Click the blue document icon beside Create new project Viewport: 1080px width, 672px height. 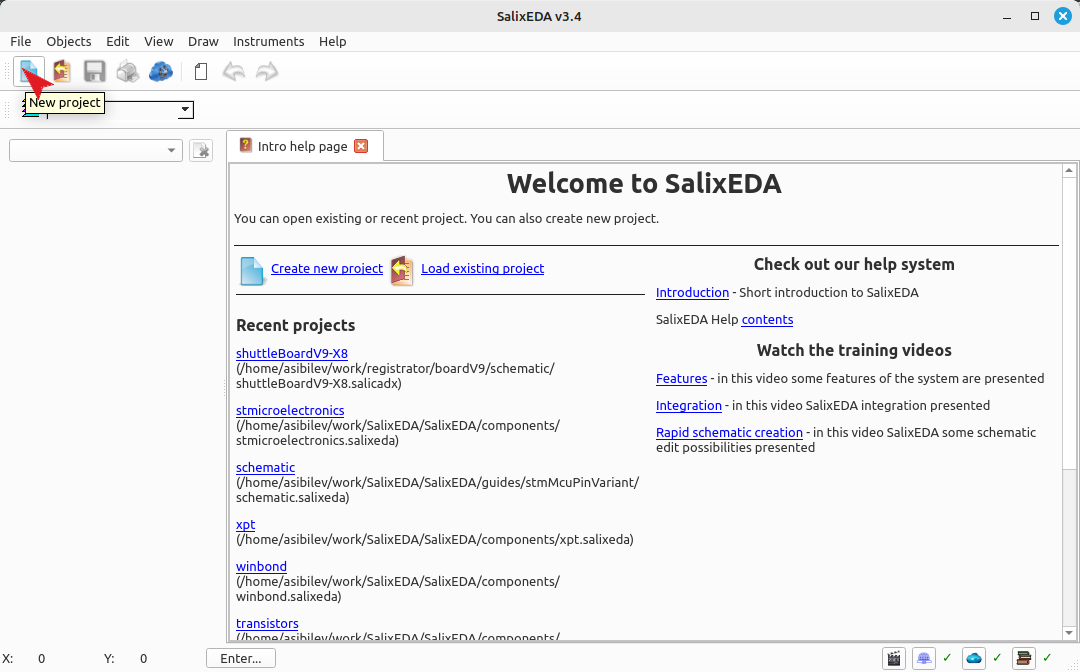point(251,271)
